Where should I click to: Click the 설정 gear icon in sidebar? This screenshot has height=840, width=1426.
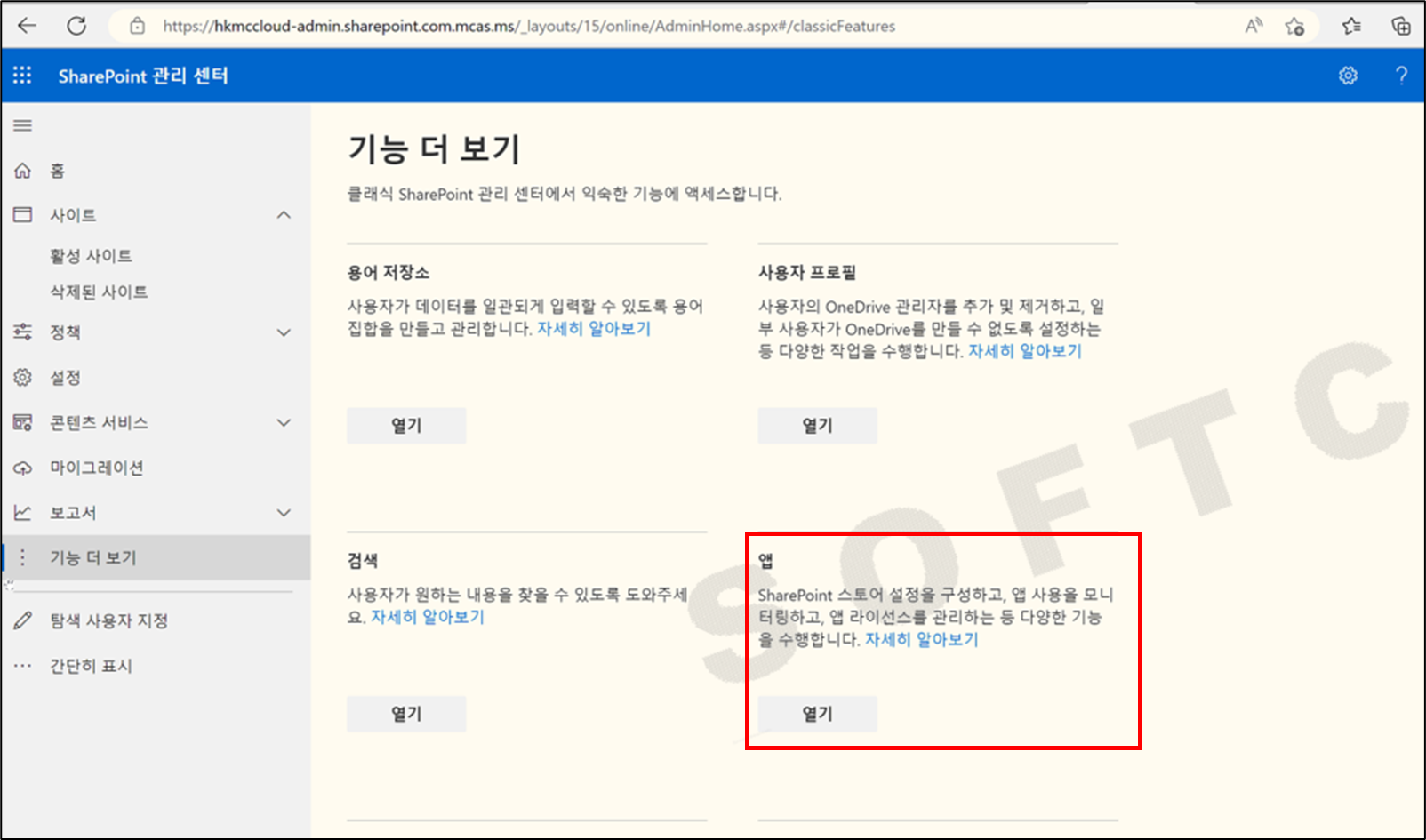point(23,377)
